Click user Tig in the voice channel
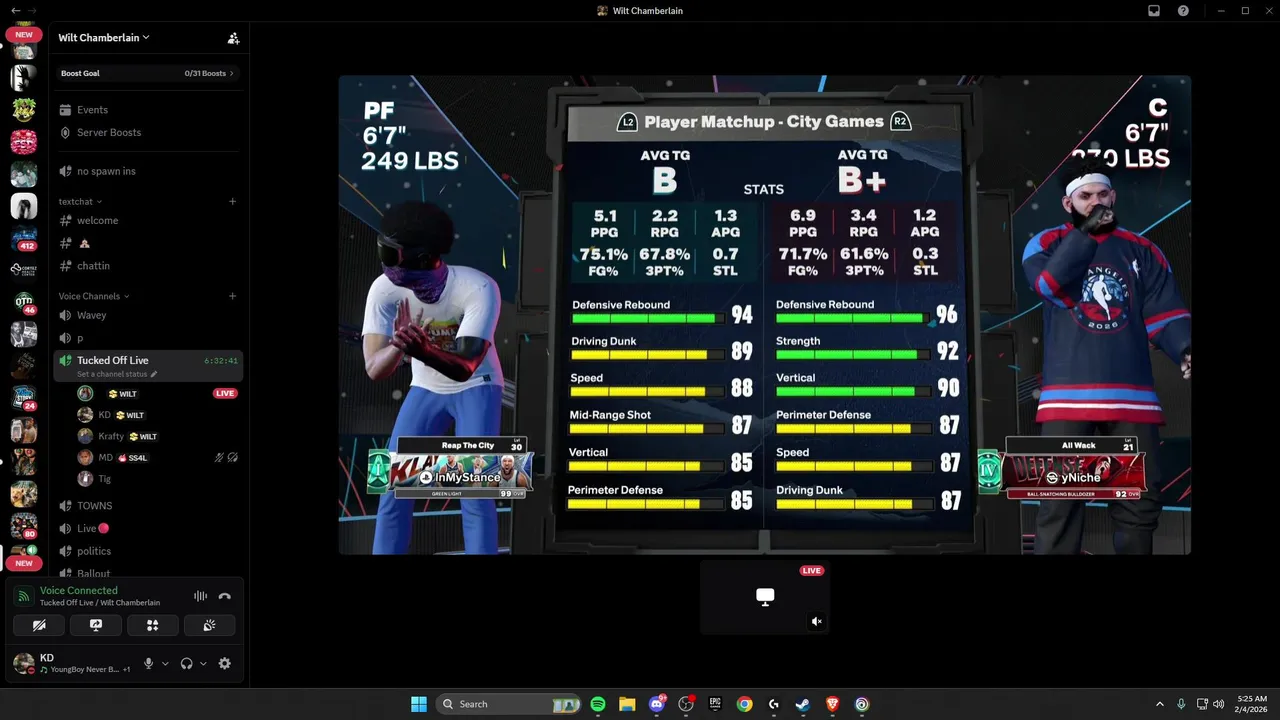This screenshot has height=720, width=1280. pos(158,479)
